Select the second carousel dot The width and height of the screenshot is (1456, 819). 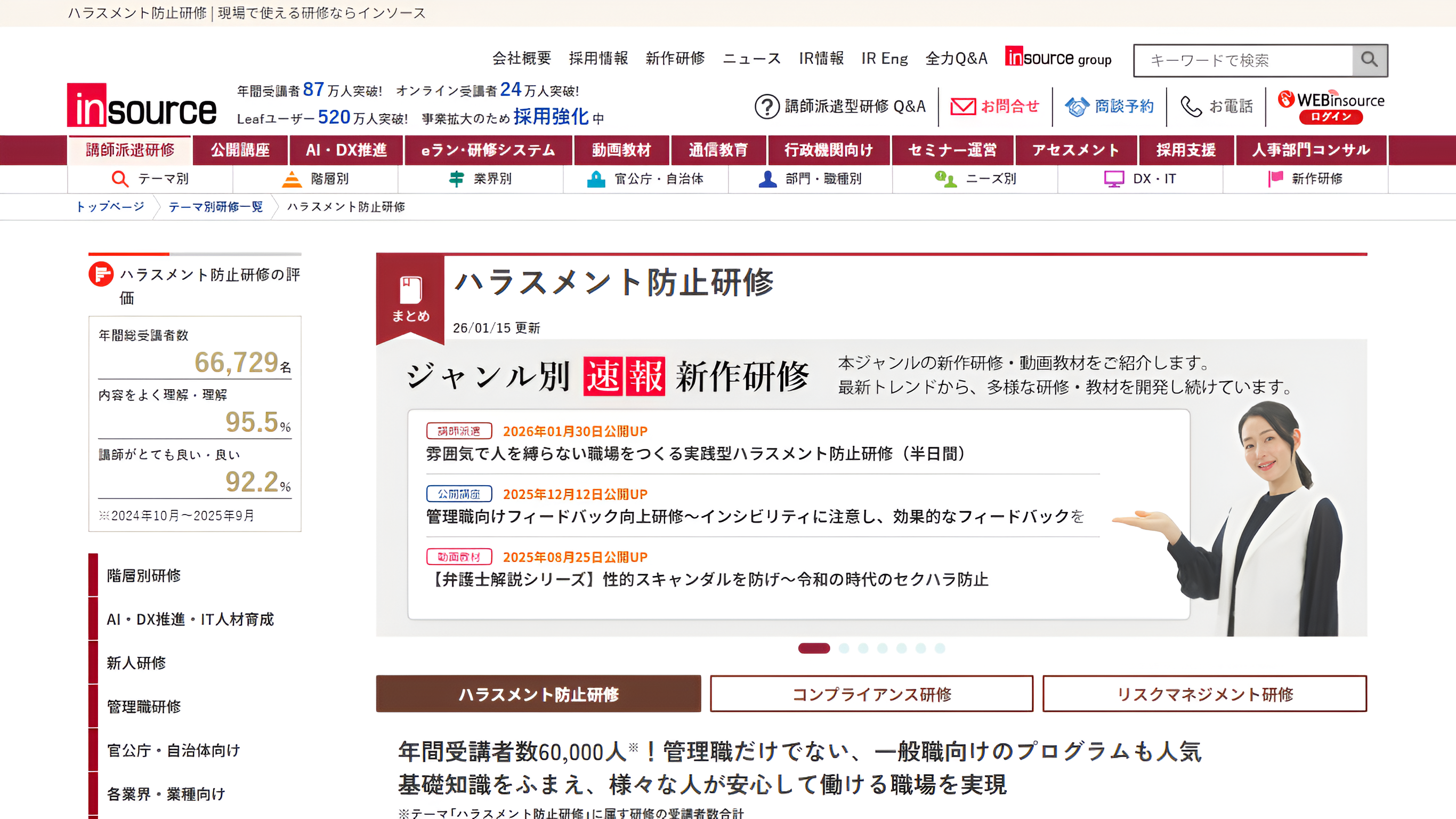tap(843, 649)
